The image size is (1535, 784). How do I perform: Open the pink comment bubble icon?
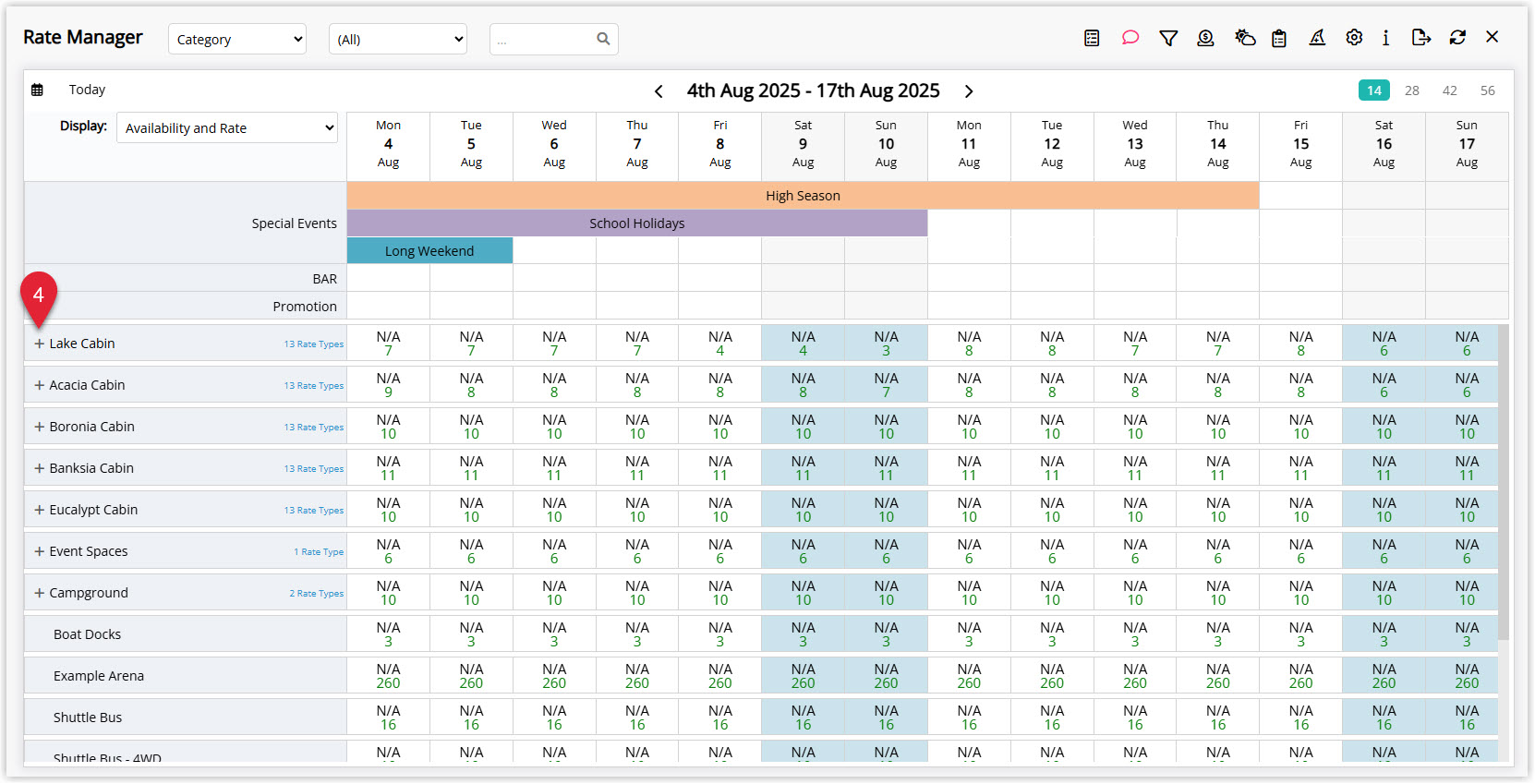coord(1130,38)
